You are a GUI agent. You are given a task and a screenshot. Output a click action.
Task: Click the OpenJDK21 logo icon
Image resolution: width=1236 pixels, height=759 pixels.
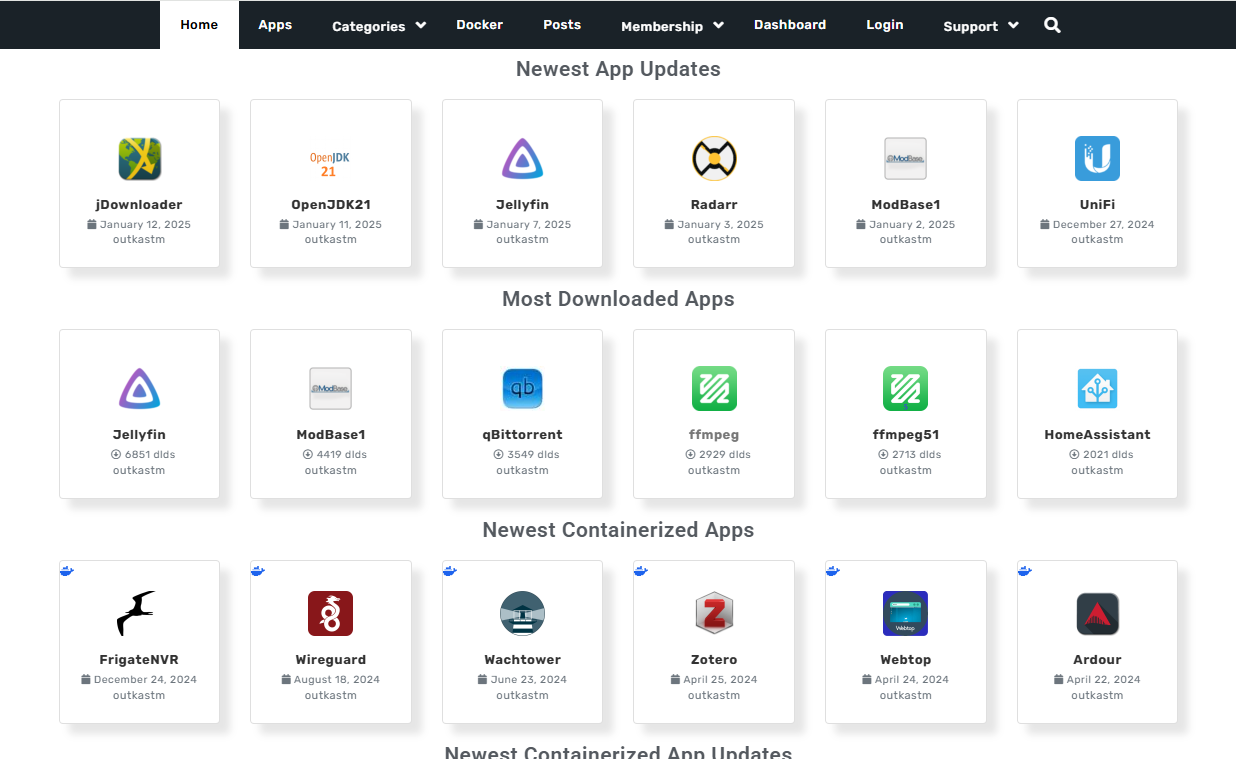pyautogui.click(x=330, y=164)
